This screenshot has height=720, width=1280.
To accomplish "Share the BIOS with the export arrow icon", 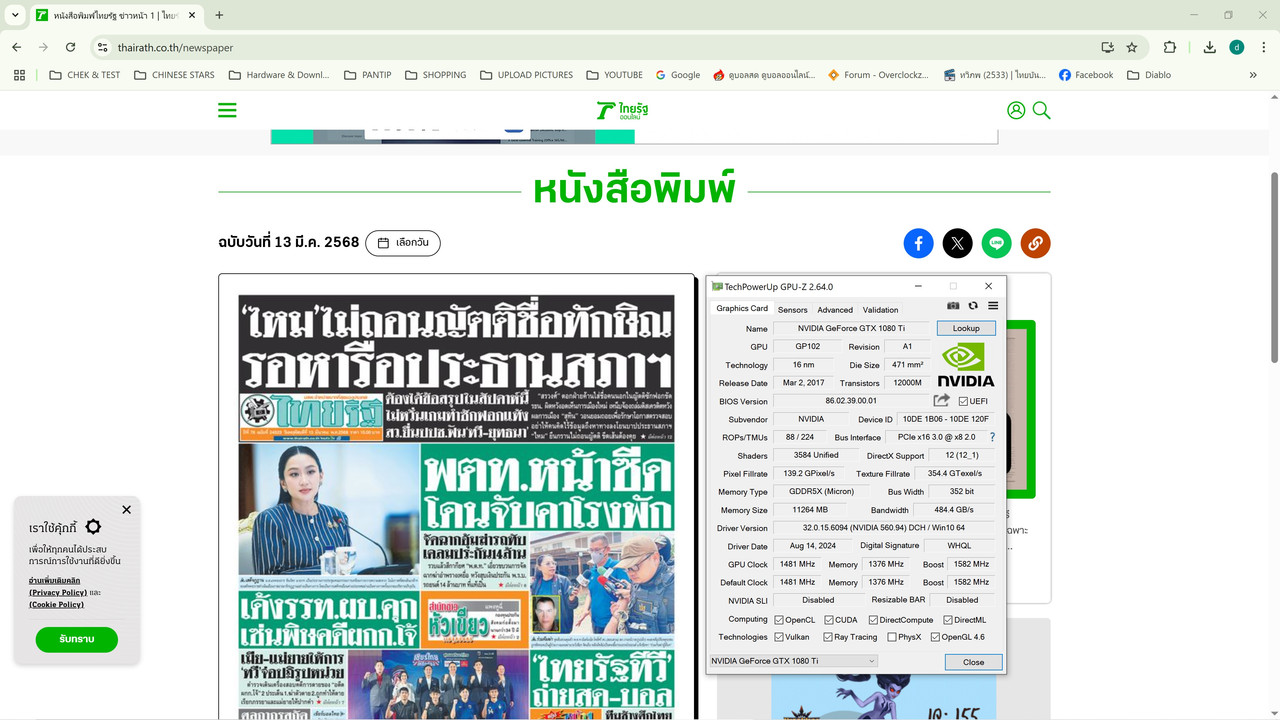I will pos(941,401).
